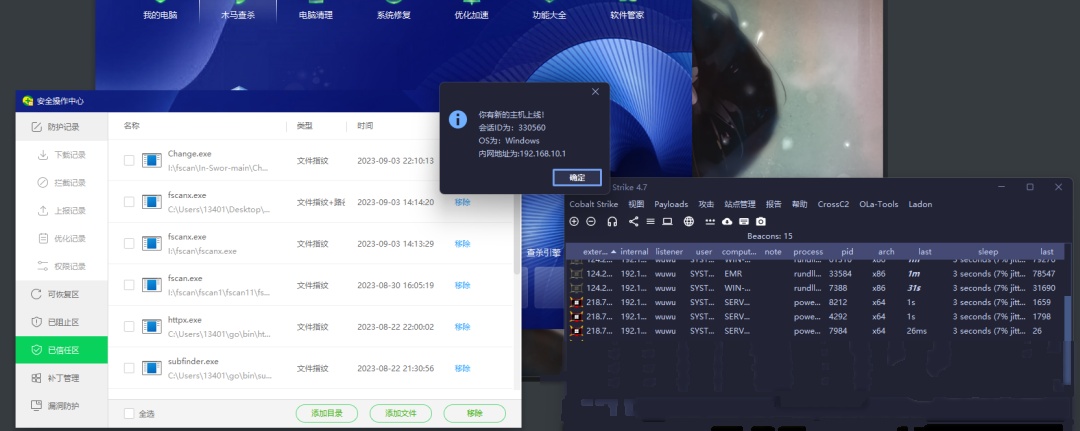This screenshot has height=431, width=1080.
Task: Click the httpx.exe file icon
Action: 152,326
